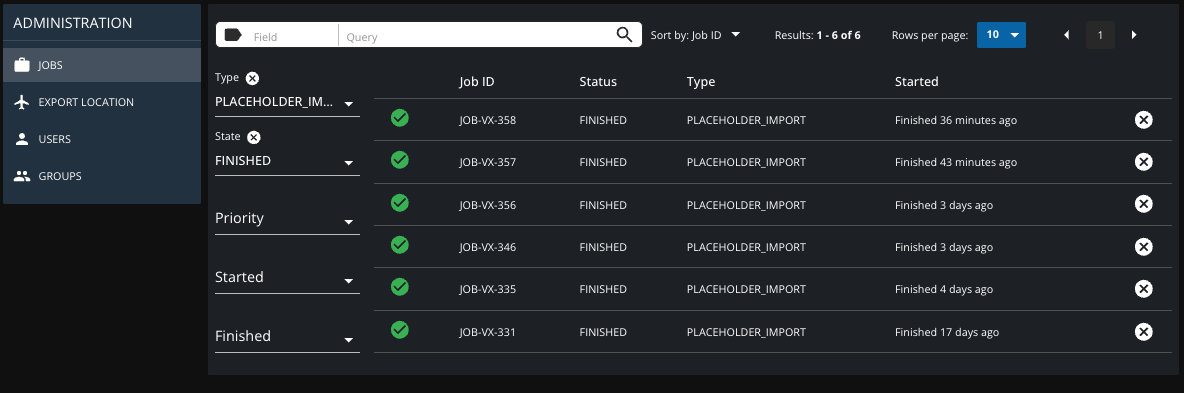Click green check icon for JOB-VX-356
The height and width of the screenshot is (393, 1184).
(x=400, y=203)
